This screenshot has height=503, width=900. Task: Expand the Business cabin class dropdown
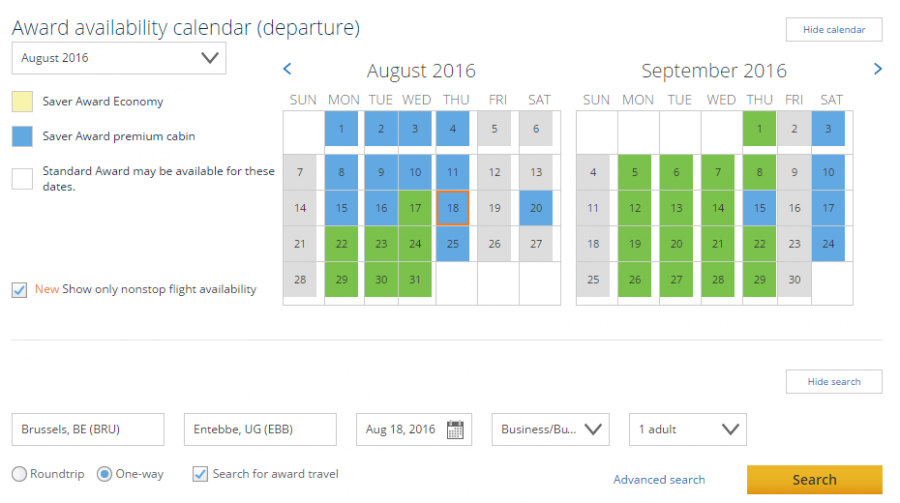tap(550, 430)
